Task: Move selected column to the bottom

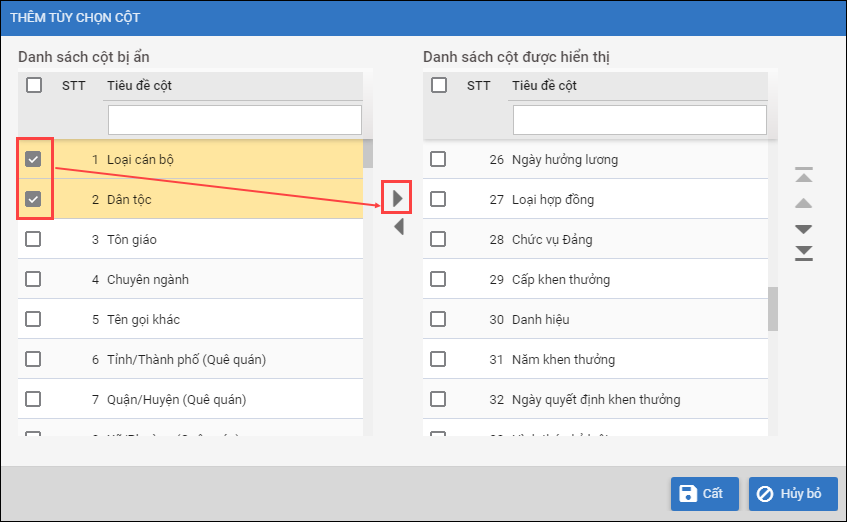Action: [x=804, y=252]
